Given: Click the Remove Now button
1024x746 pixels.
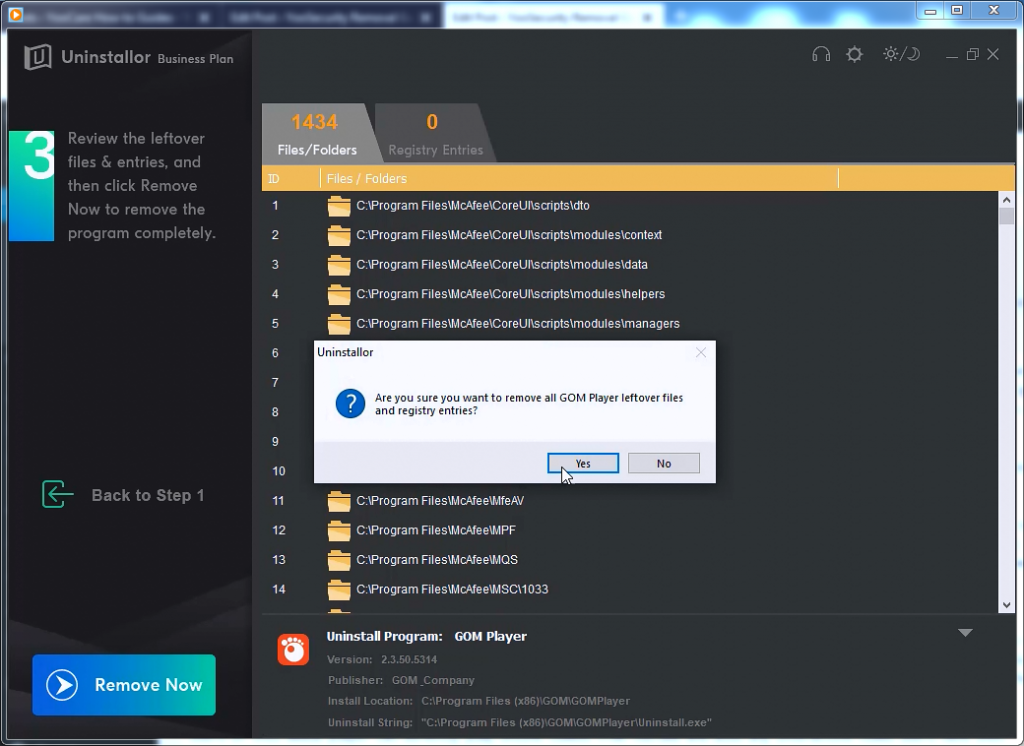Looking at the screenshot, I should click(124, 685).
